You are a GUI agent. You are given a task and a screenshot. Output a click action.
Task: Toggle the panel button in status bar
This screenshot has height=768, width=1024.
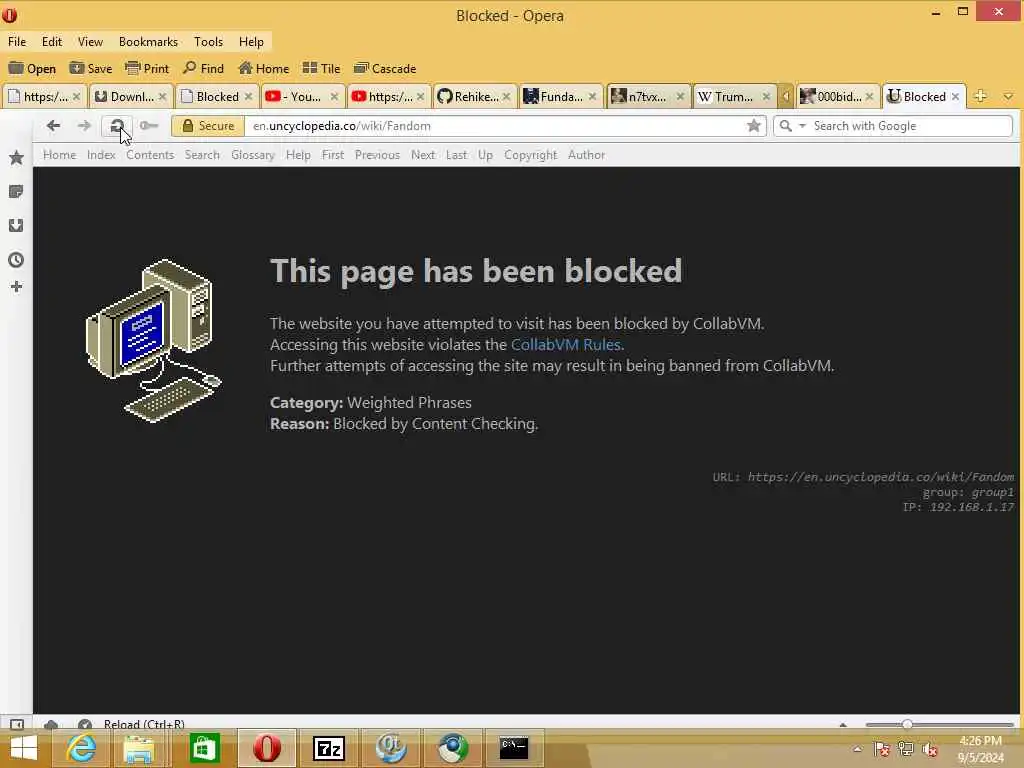click(x=17, y=724)
